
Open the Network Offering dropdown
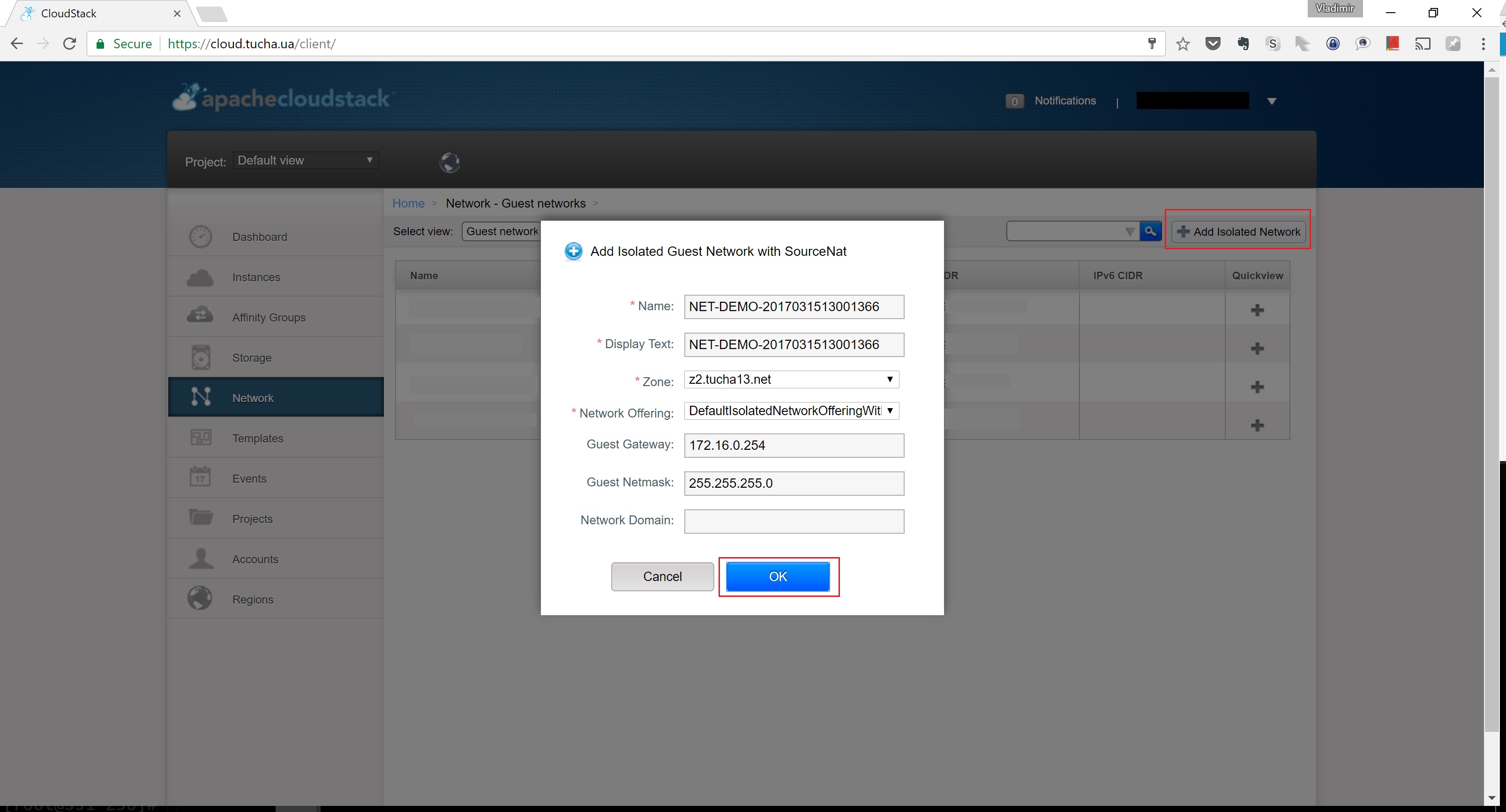coord(791,411)
